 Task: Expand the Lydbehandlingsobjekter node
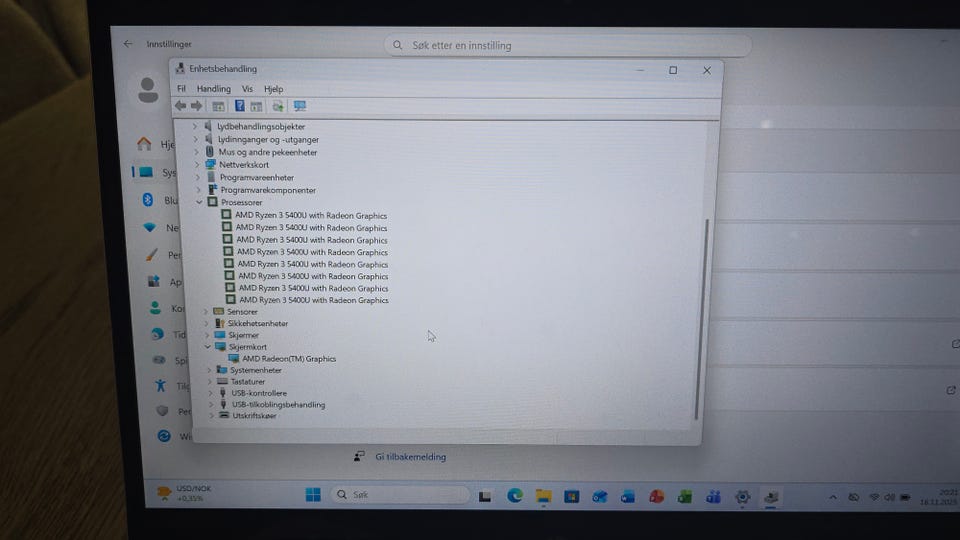[195, 126]
